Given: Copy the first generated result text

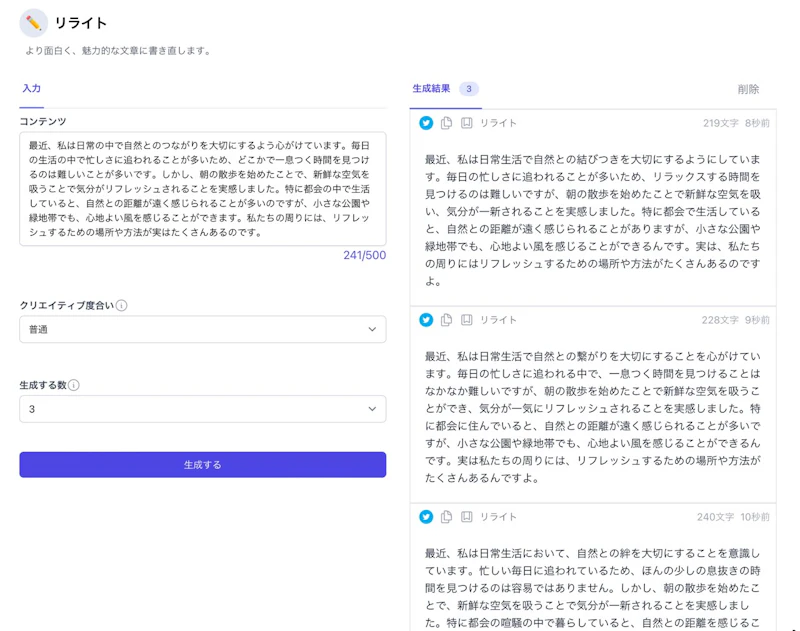Looking at the screenshot, I should pos(446,123).
